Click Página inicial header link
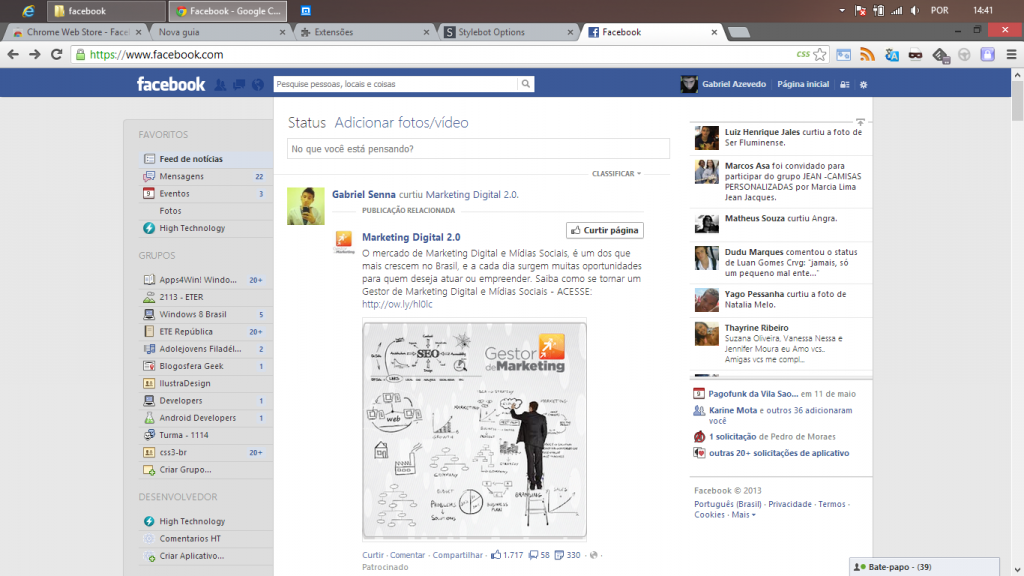The image size is (1024, 576). [x=803, y=84]
